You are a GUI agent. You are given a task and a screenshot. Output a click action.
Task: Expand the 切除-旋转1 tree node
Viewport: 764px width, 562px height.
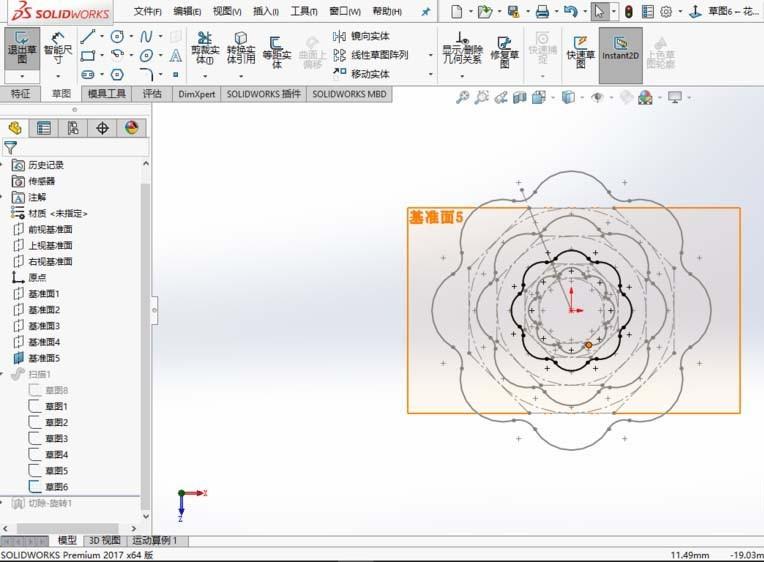(x=3, y=503)
